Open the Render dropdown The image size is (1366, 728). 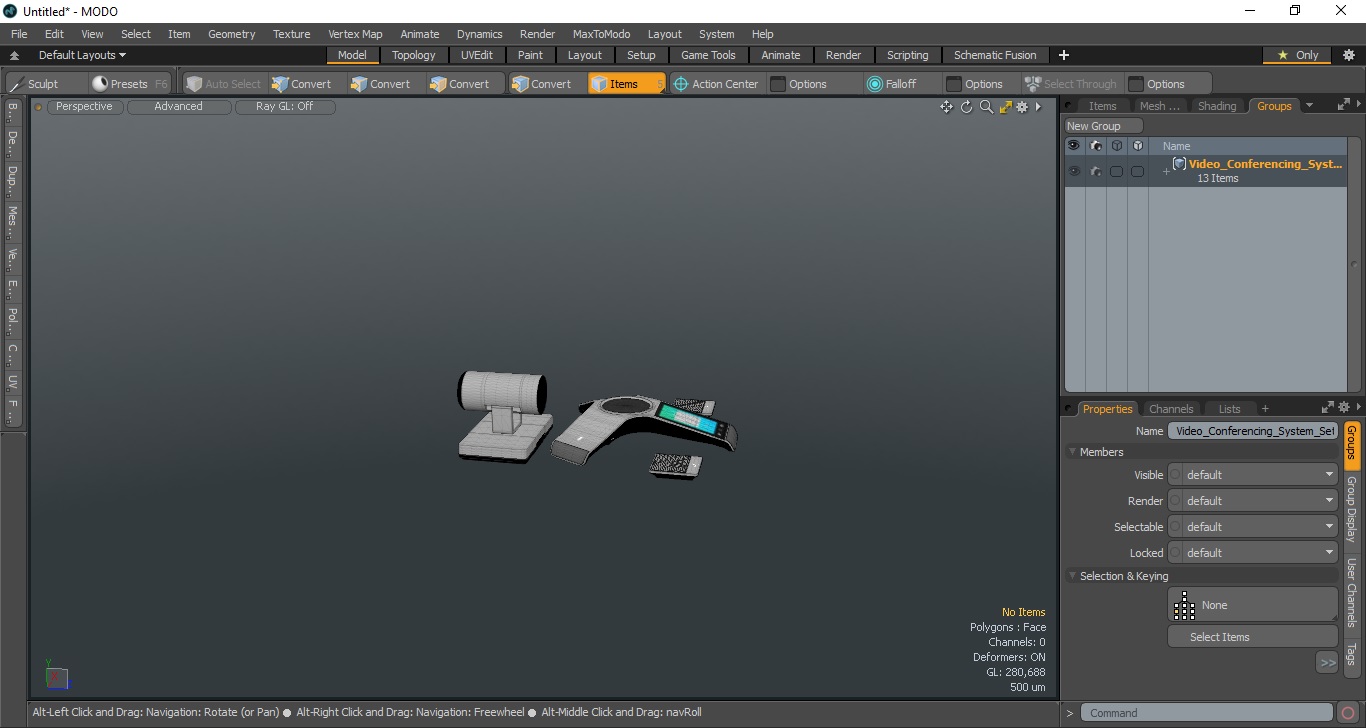(x=1253, y=501)
